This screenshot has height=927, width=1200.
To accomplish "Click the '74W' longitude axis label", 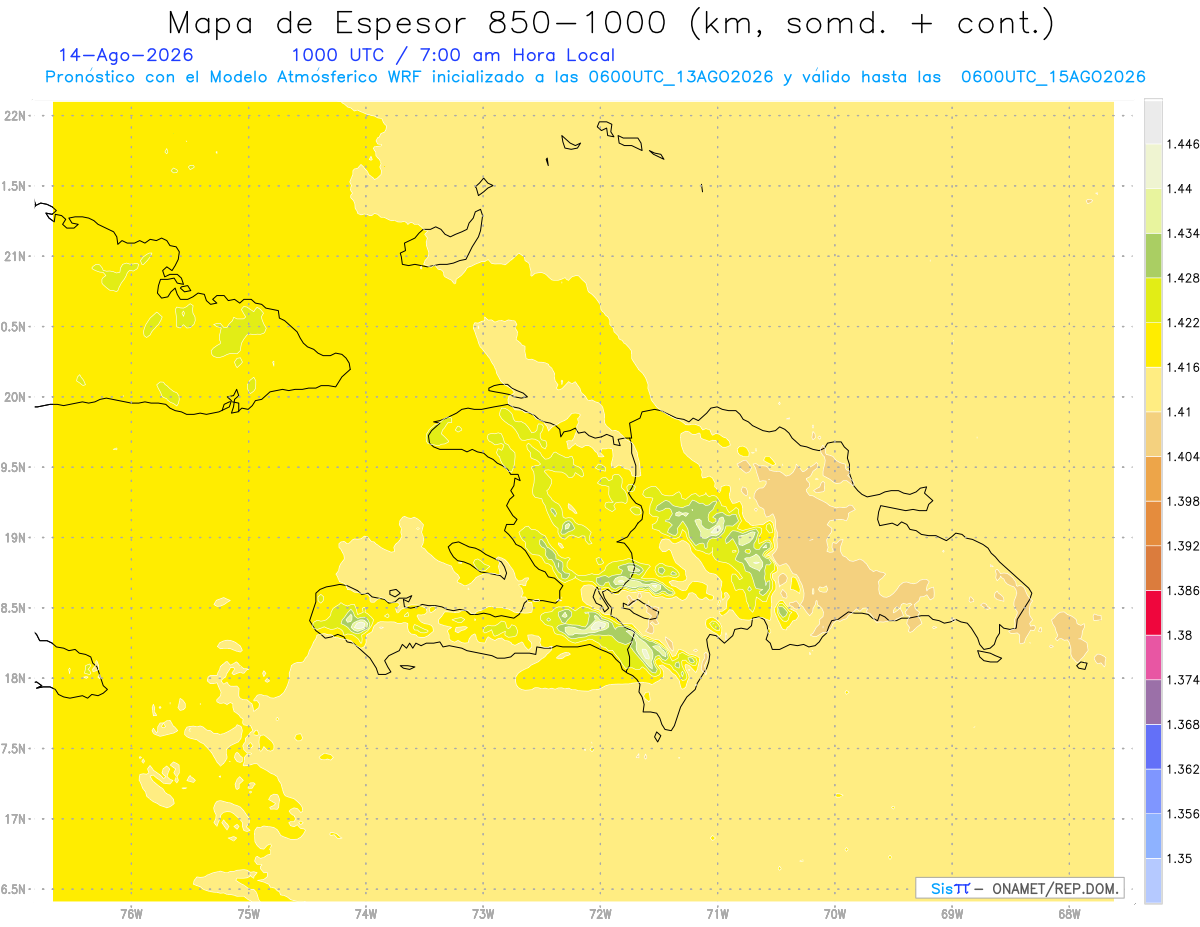I will [x=366, y=914].
